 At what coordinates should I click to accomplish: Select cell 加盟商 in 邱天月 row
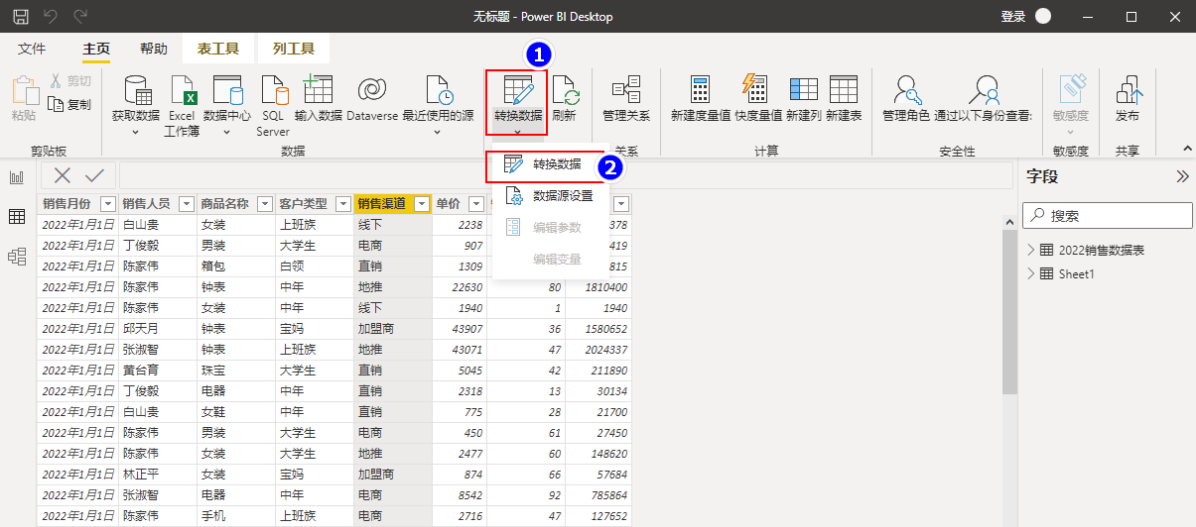pyautogui.click(x=392, y=328)
